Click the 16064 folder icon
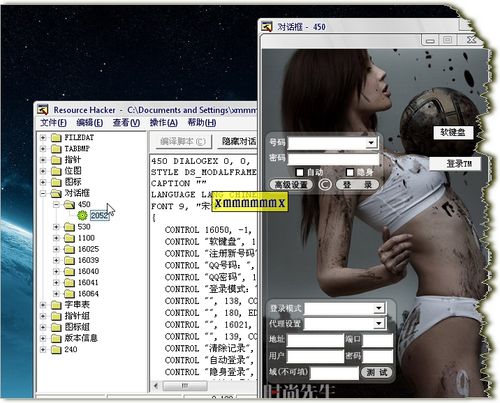The height and width of the screenshot is (403, 500). [x=69, y=294]
